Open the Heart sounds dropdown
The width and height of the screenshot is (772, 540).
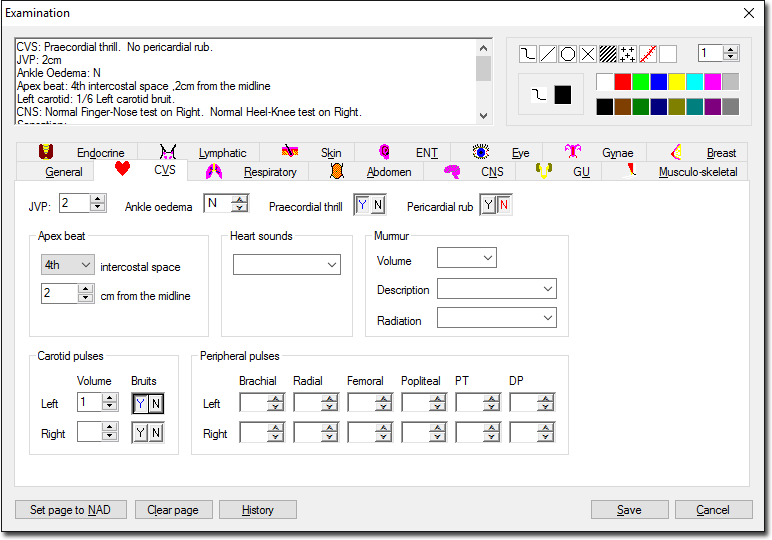point(287,265)
